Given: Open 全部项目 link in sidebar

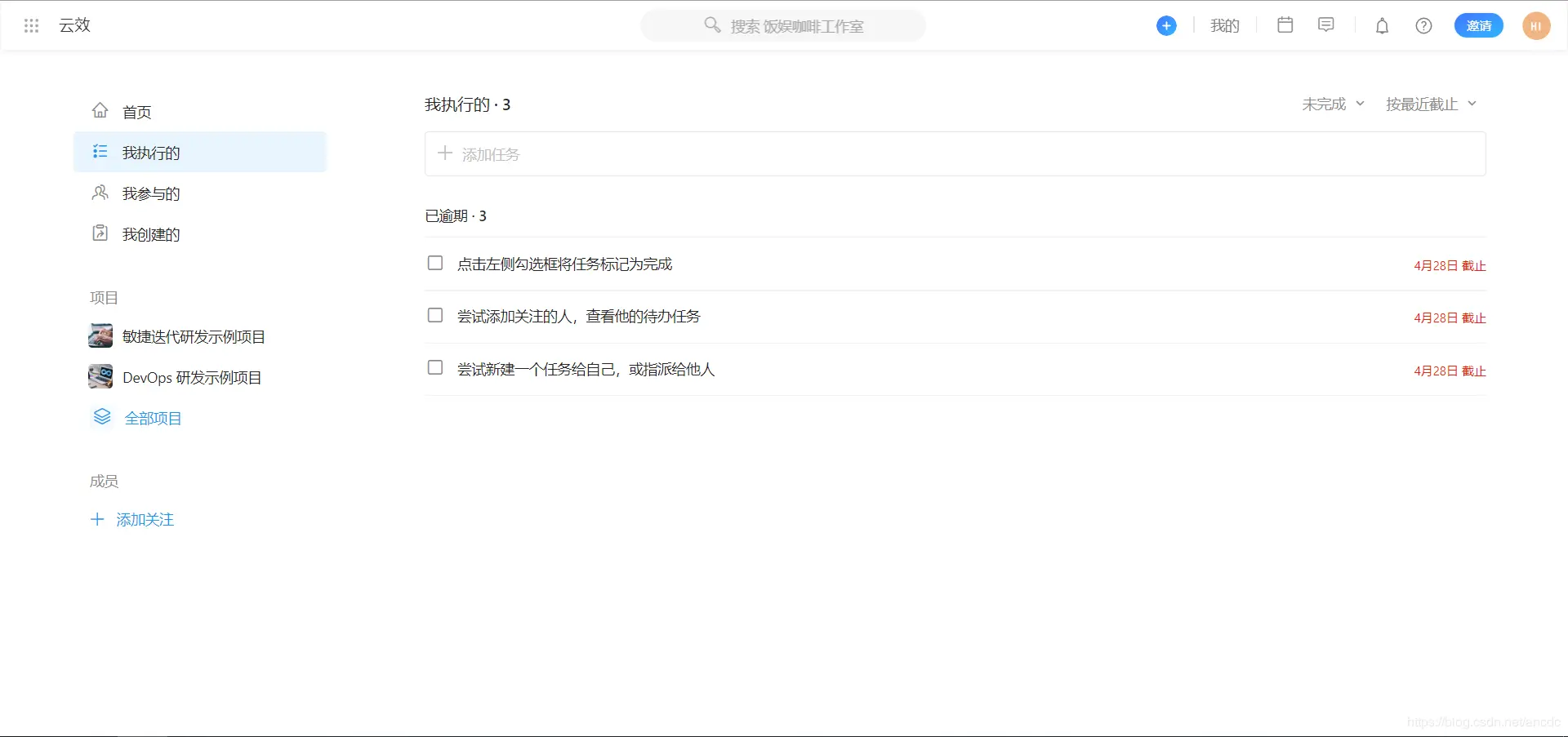Looking at the screenshot, I should 153,417.
